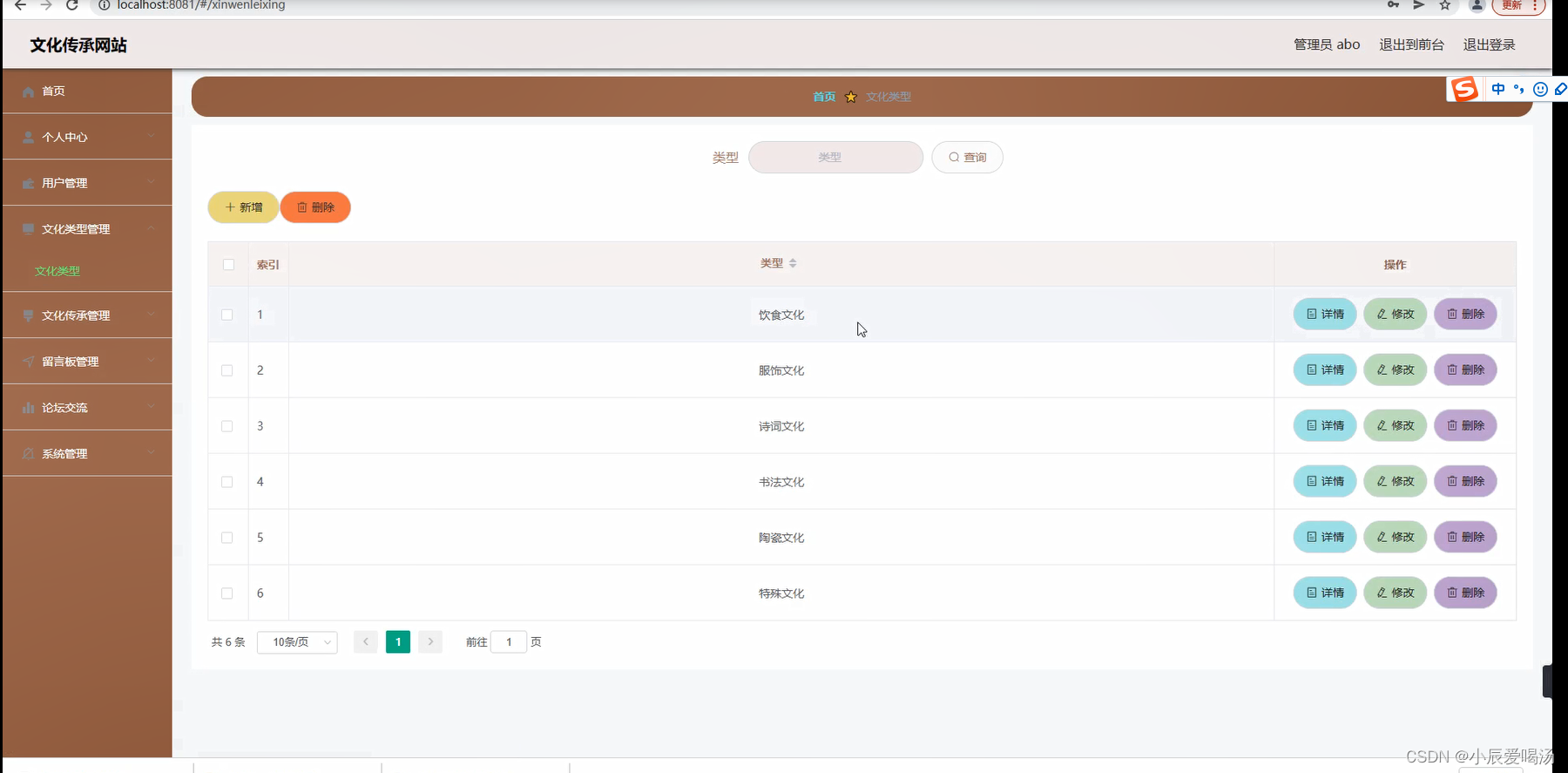Viewport: 1568px width, 773px height.
Task: Click the sort arrows on 类型 column header
Action: (793, 263)
